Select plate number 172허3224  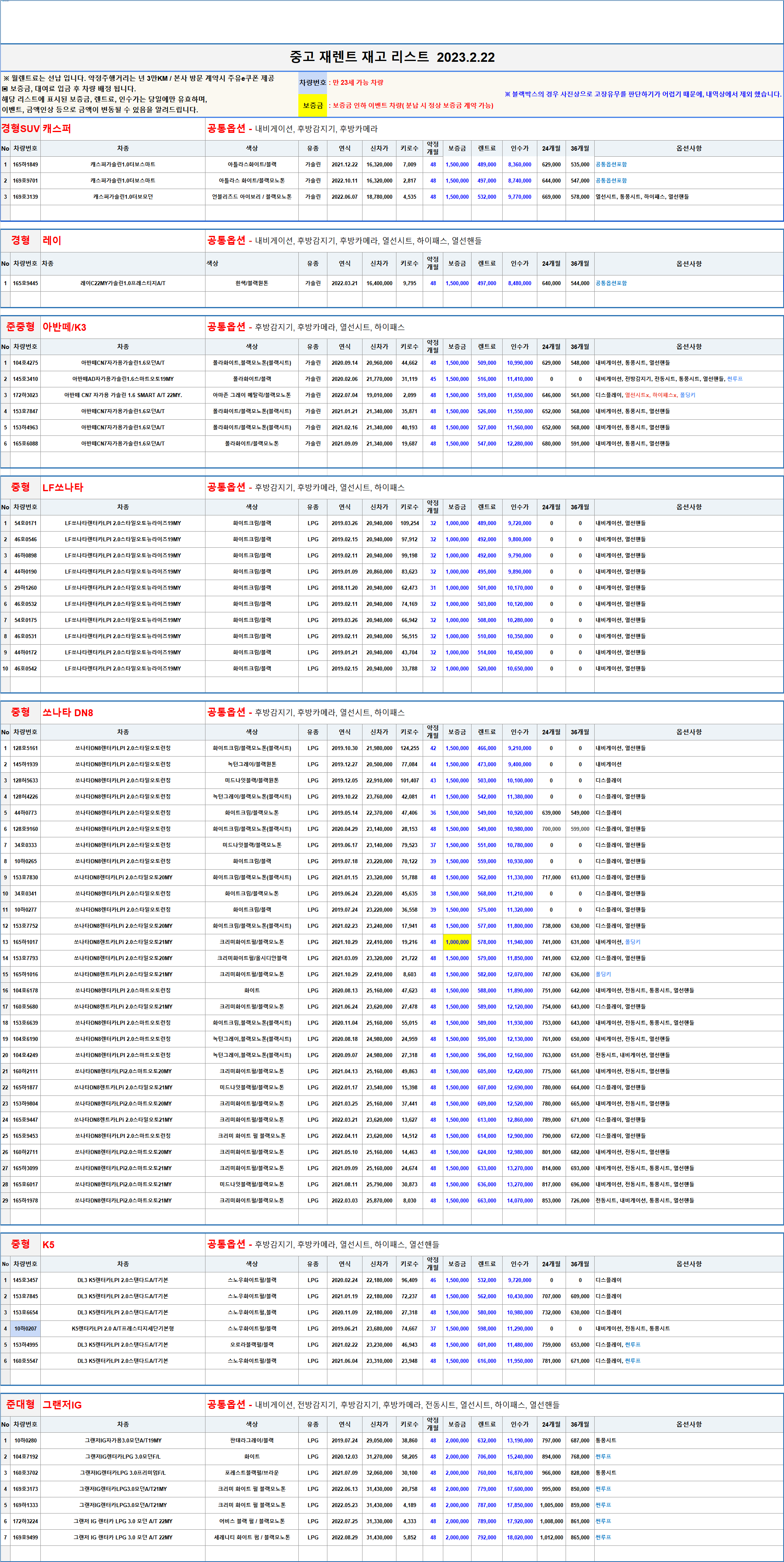tap(25, 1521)
